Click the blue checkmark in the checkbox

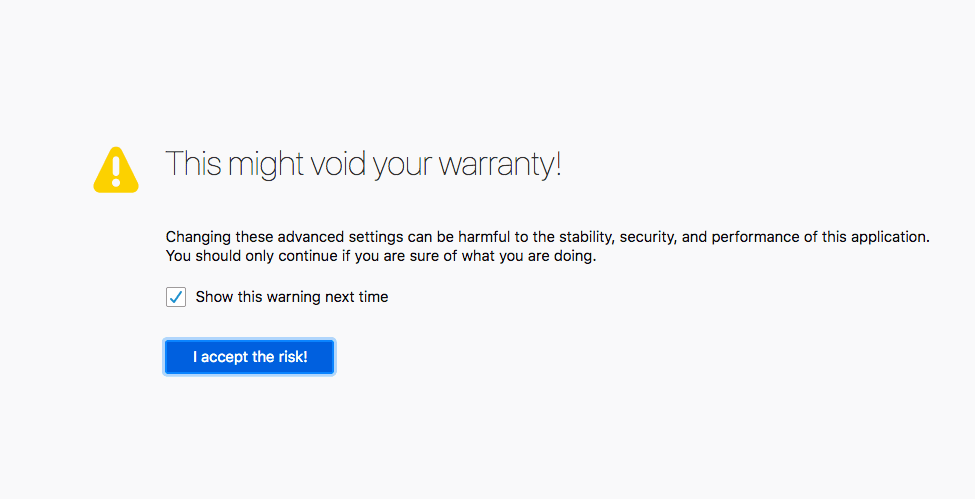[177, 297]
